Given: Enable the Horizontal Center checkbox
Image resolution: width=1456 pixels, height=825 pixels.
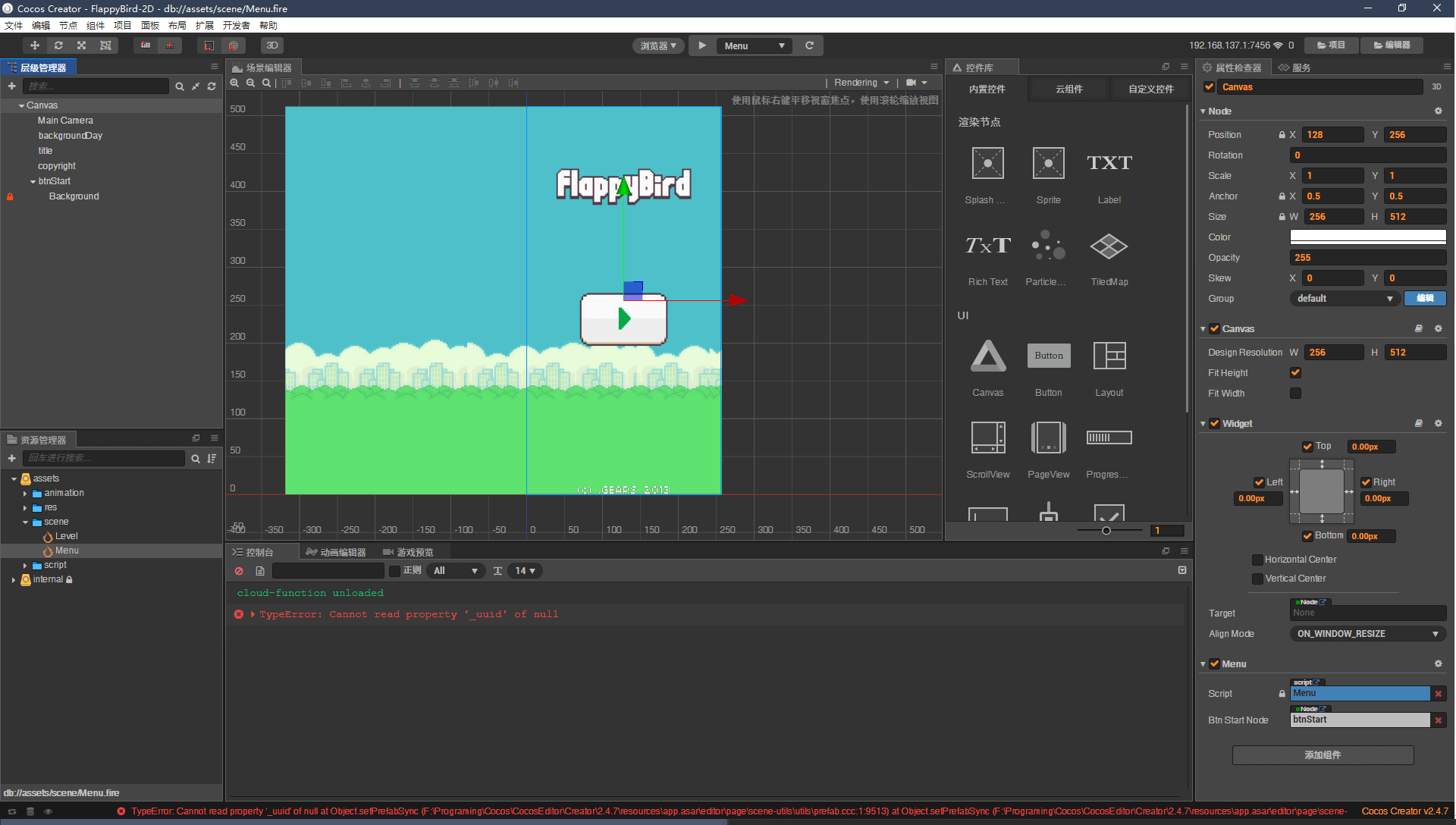Looking at the screenshot, I should click(1257, 560).
